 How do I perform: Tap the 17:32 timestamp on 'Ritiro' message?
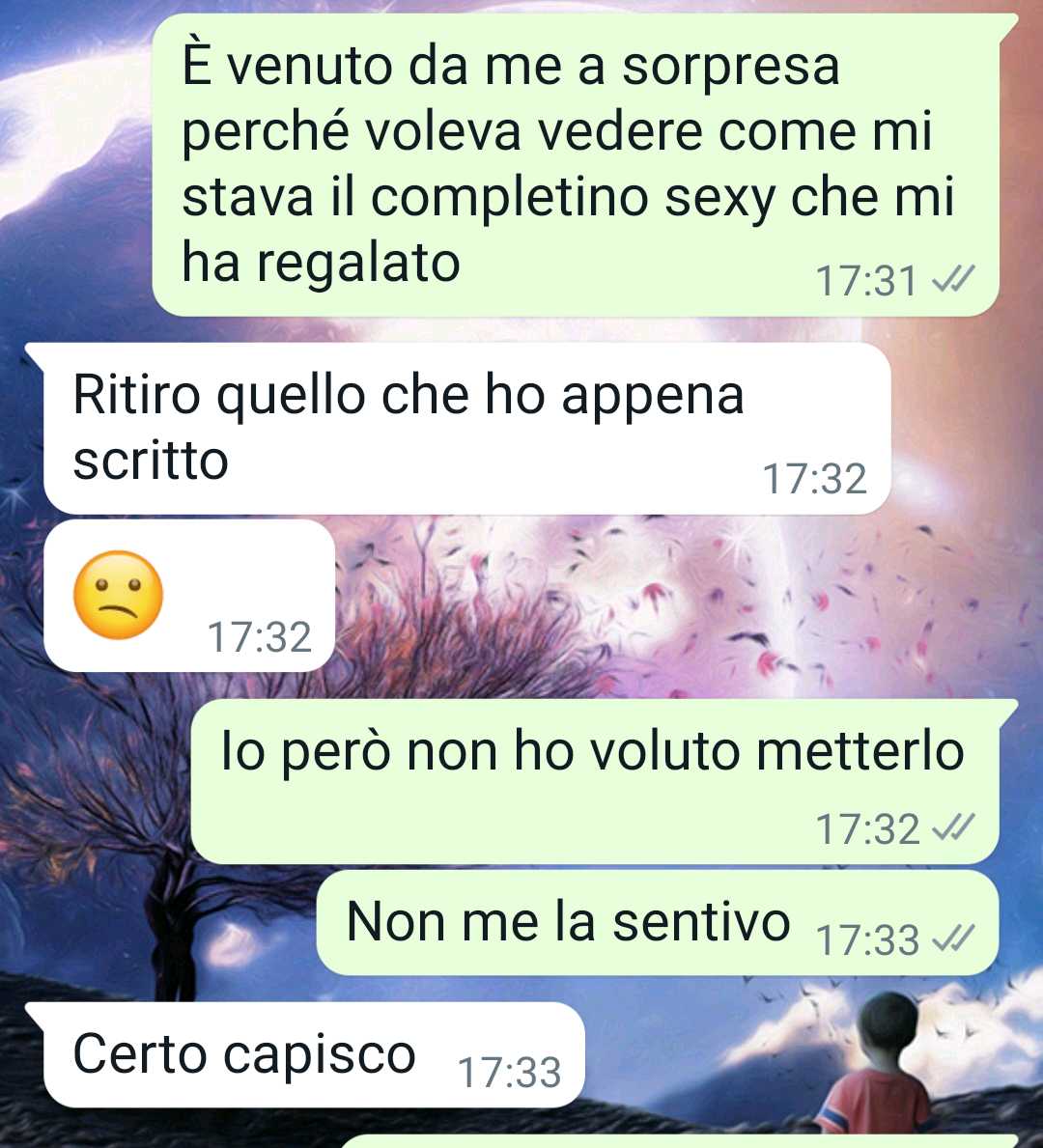click(x=814, y=479)
